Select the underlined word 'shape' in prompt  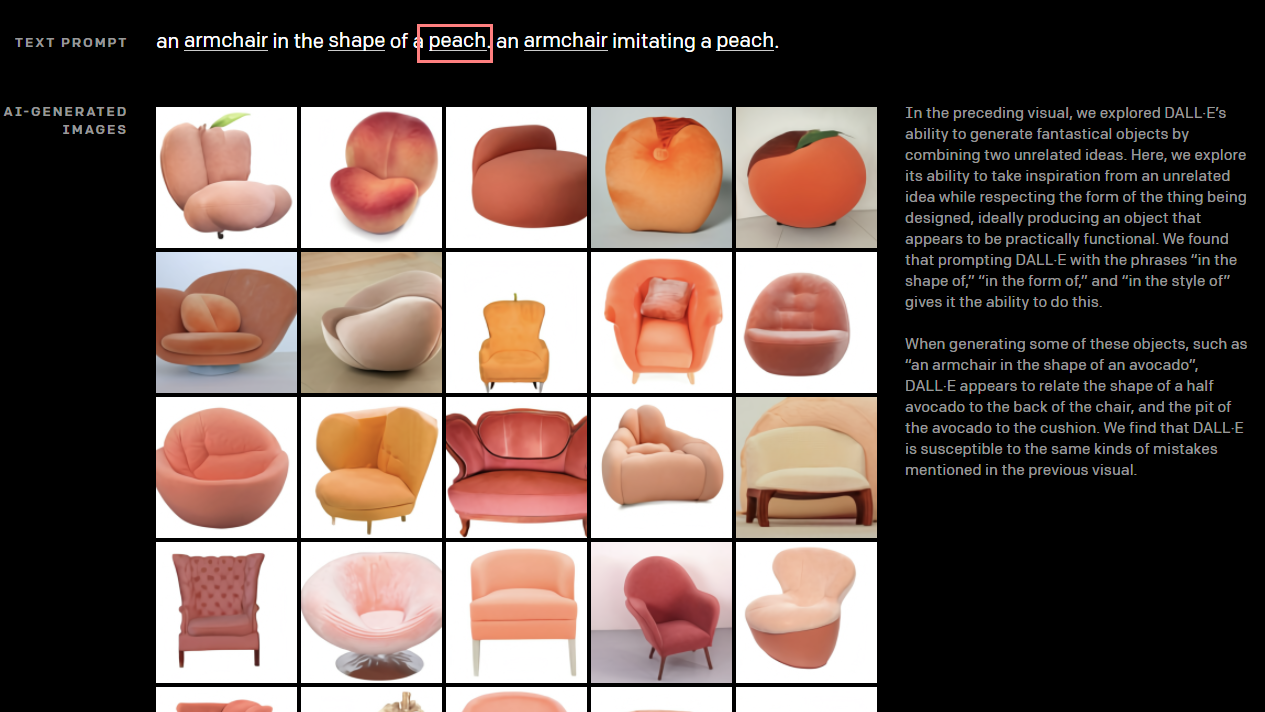[x=356, y=41]
